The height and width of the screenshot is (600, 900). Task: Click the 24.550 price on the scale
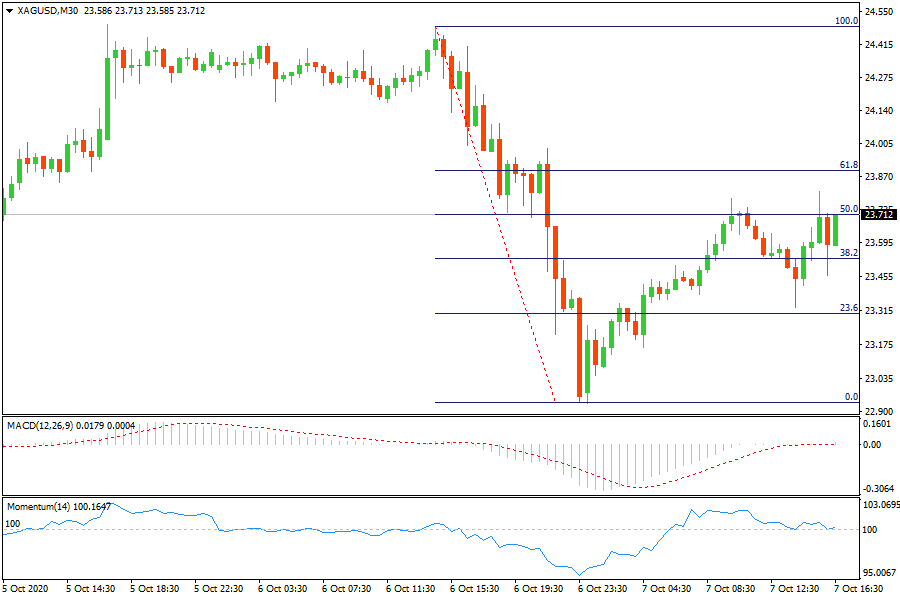(878, 12)
